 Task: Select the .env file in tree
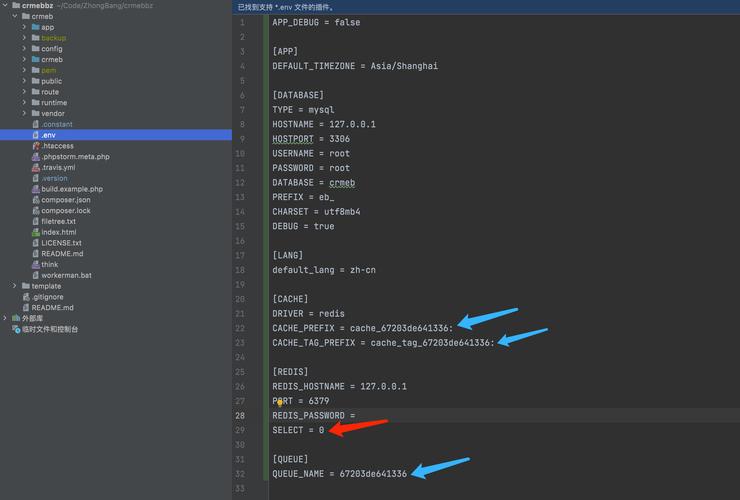click(x=49, y=135)
